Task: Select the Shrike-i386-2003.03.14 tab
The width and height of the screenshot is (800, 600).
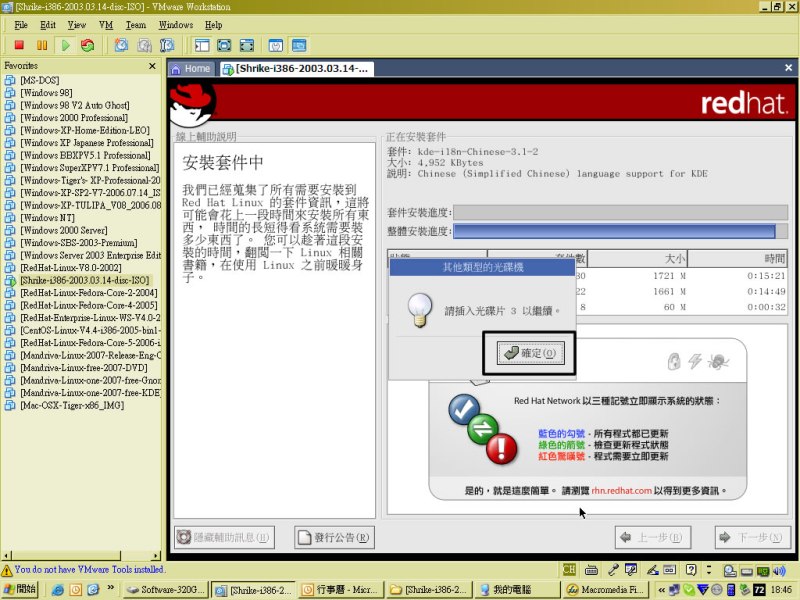Action: [297, 69]
